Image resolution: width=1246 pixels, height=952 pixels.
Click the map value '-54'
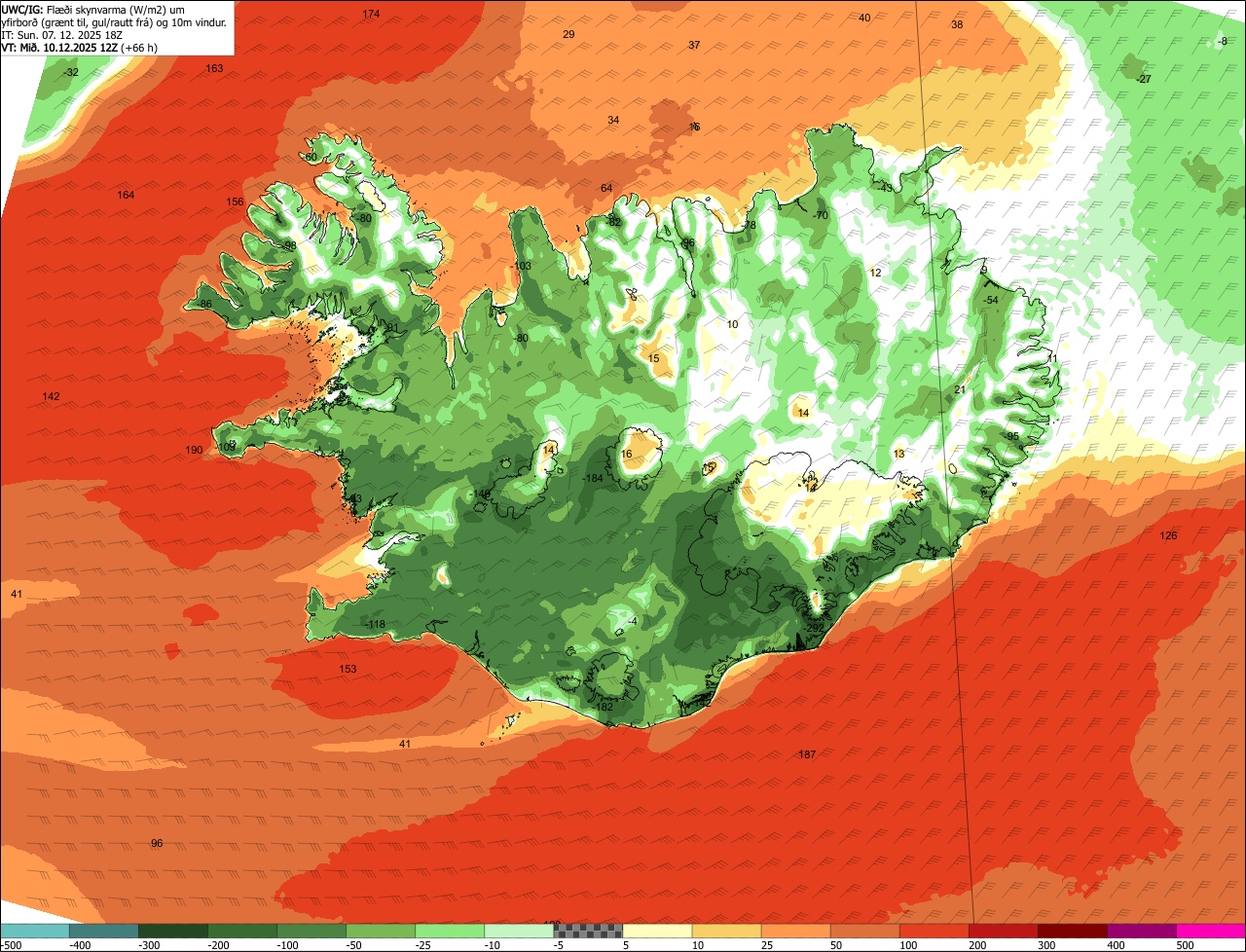point(990,300)
